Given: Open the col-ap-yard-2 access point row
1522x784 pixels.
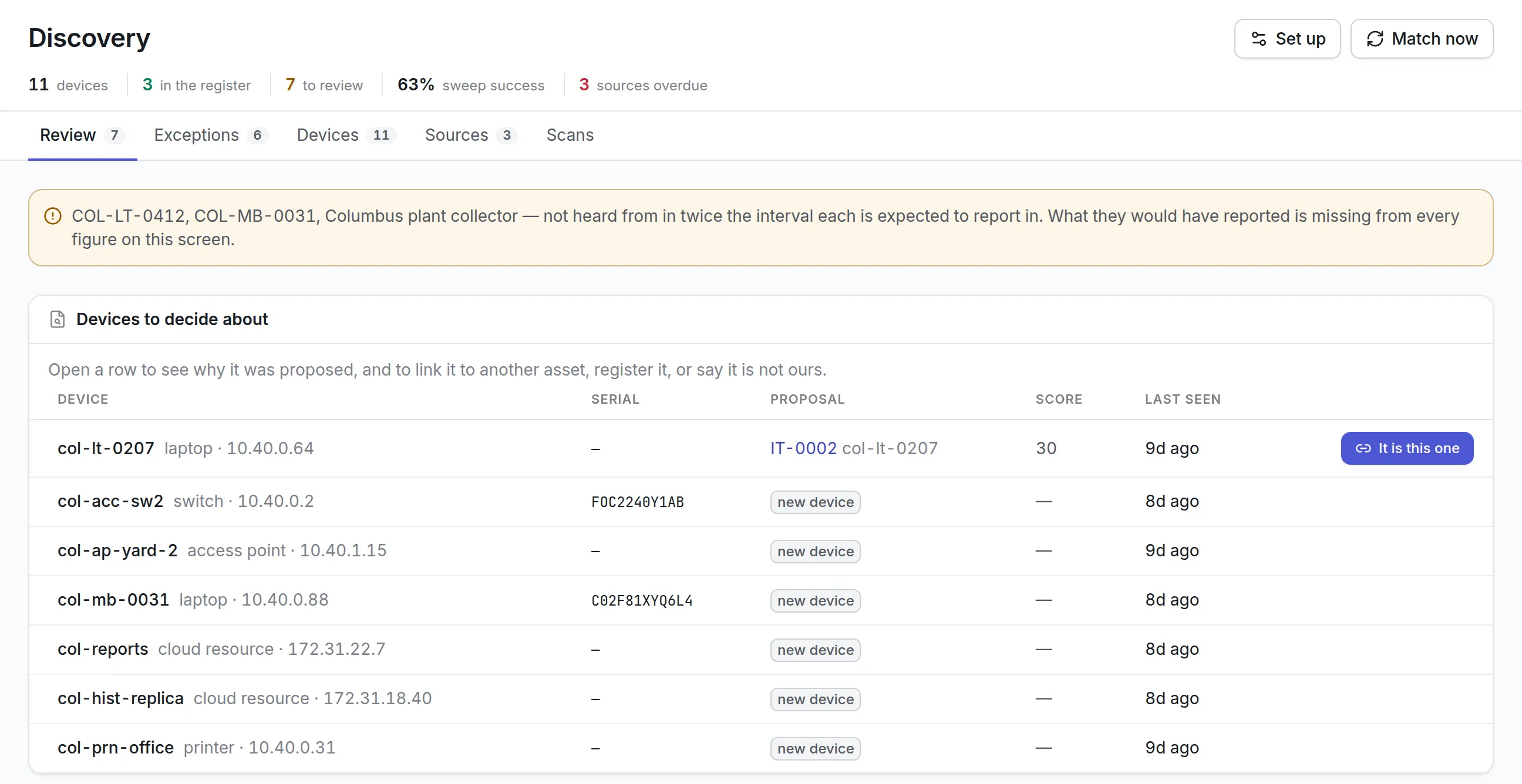Looking at the screenshot, I should pos(761,551).
